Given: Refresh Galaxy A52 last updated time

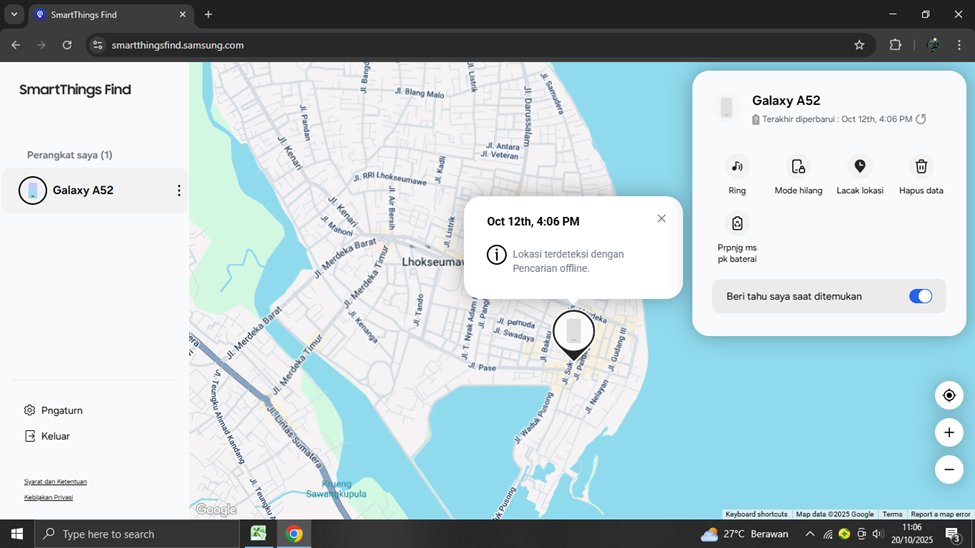Looking at the screenshot, I should pyautogui.click(x=921, y=119).
